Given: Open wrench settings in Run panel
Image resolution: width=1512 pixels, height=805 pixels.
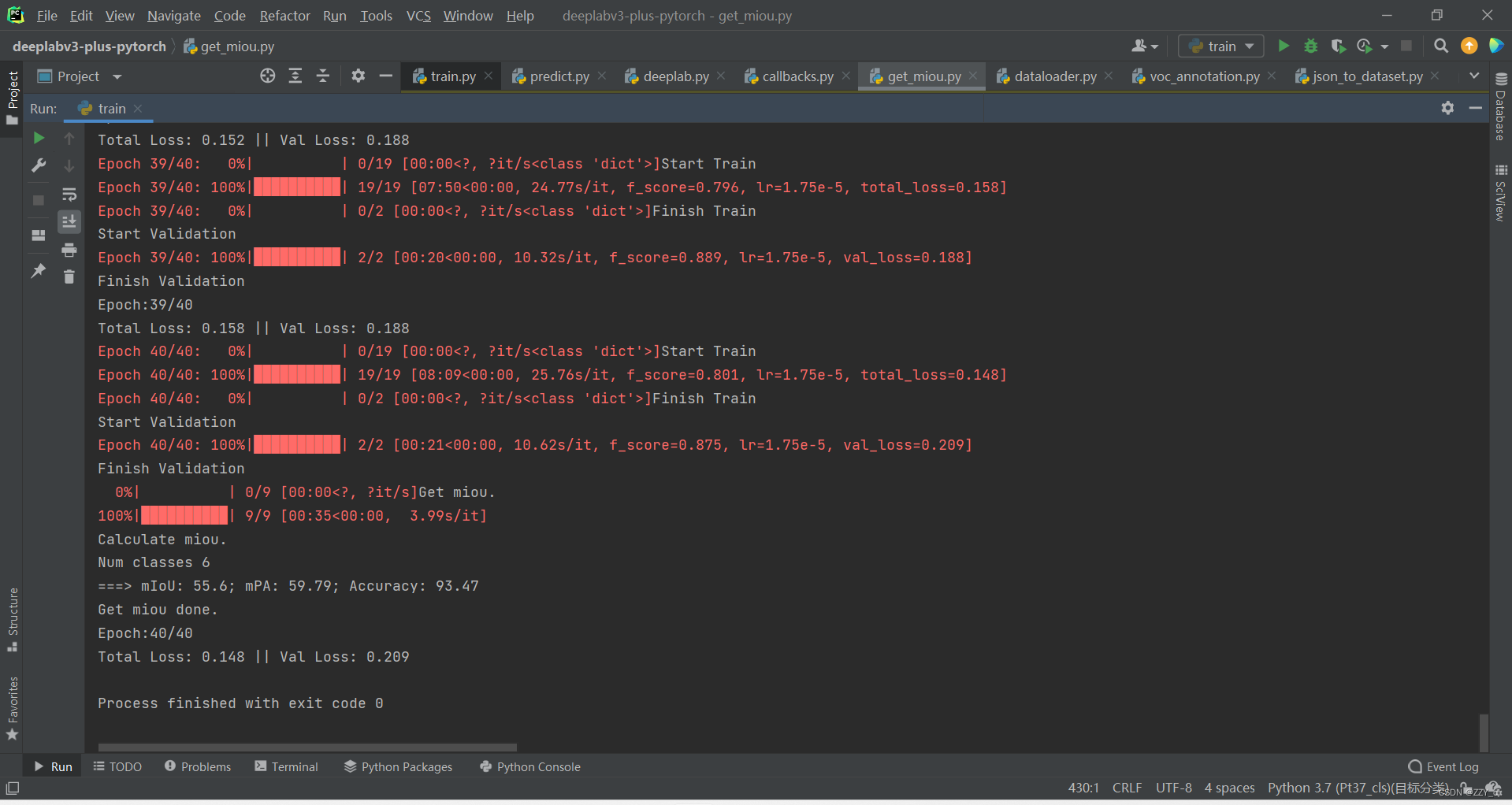Looking at the screenshot, I should pyautogui.click(x=39, y=165).
